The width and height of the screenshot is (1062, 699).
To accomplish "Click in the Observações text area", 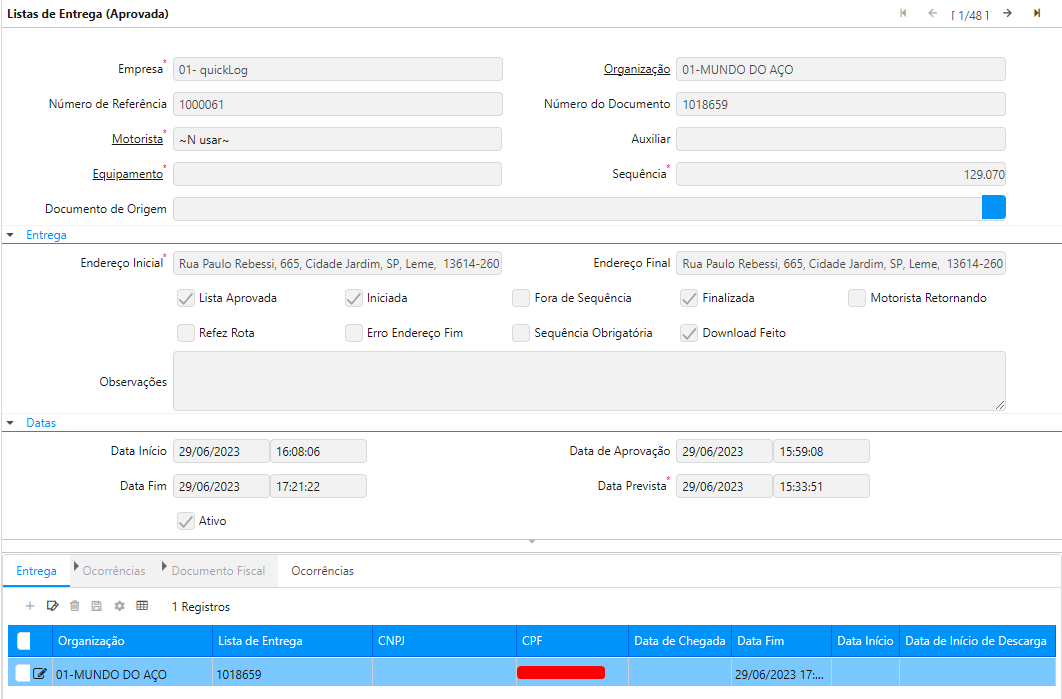I will pyautogui.click(x=589, y=380).
